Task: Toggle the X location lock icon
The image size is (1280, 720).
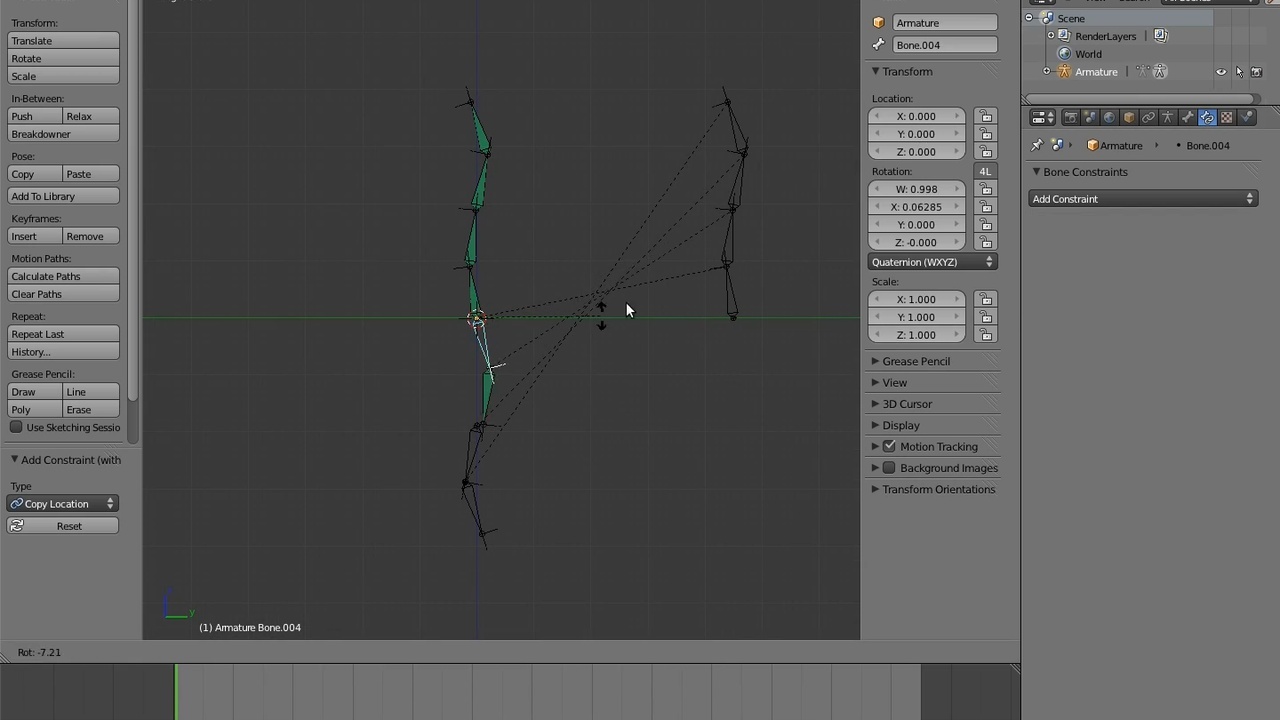Action: click(986, 116)
